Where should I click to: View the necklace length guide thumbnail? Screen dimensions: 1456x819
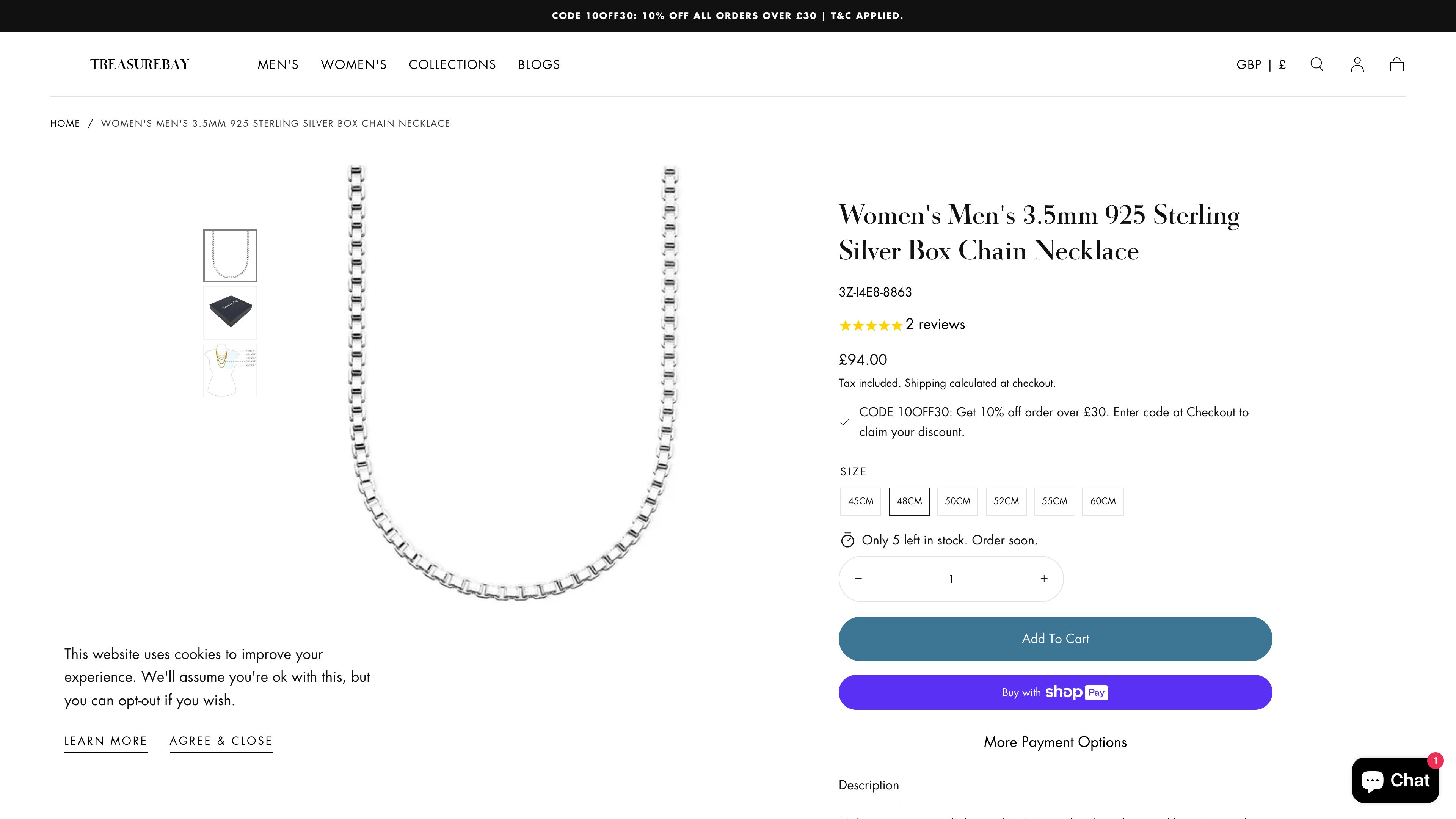pyautogui.click(x=230, y=370)
